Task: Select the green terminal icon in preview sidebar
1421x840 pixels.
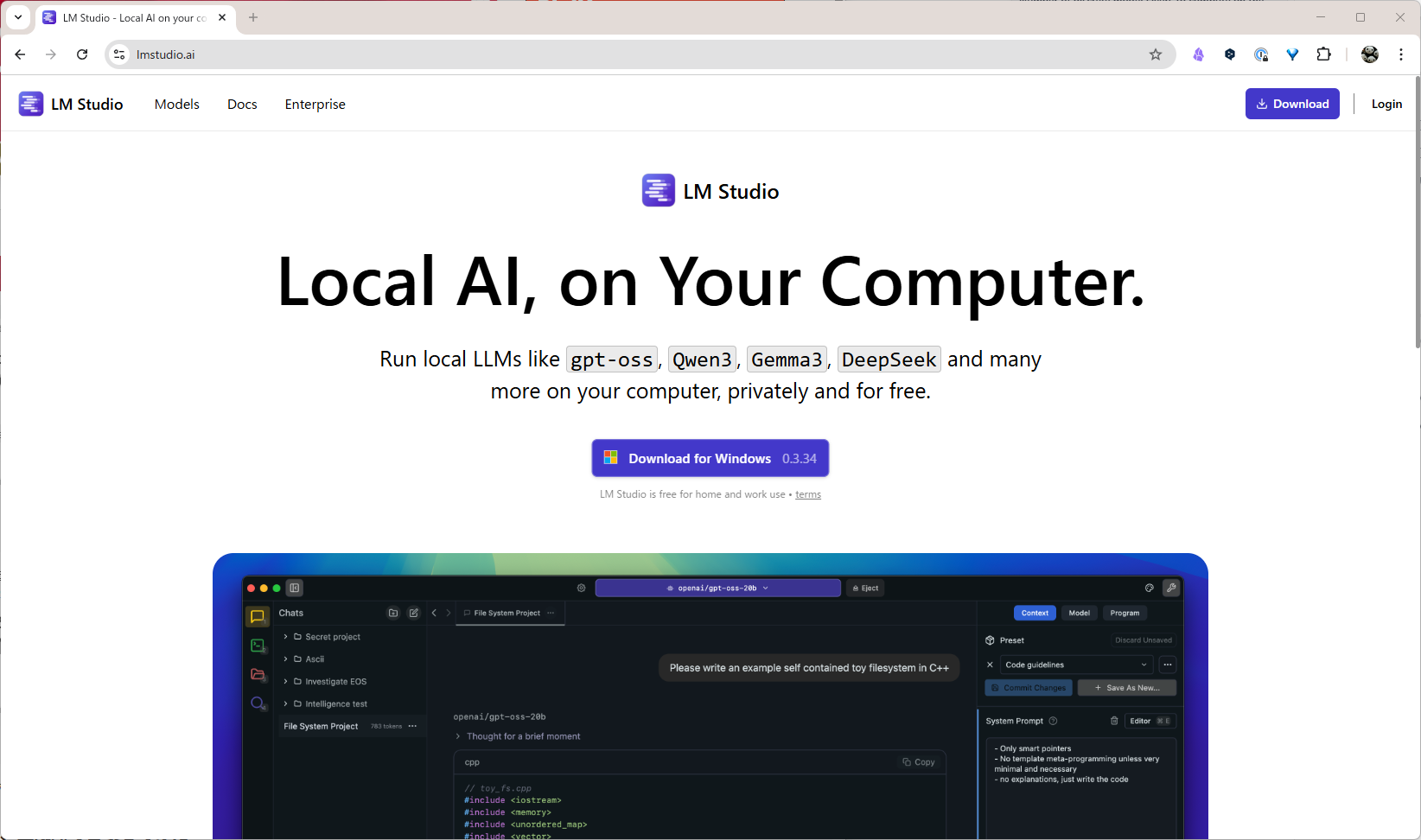Action: pyautogui.click(x=258, y=646)
